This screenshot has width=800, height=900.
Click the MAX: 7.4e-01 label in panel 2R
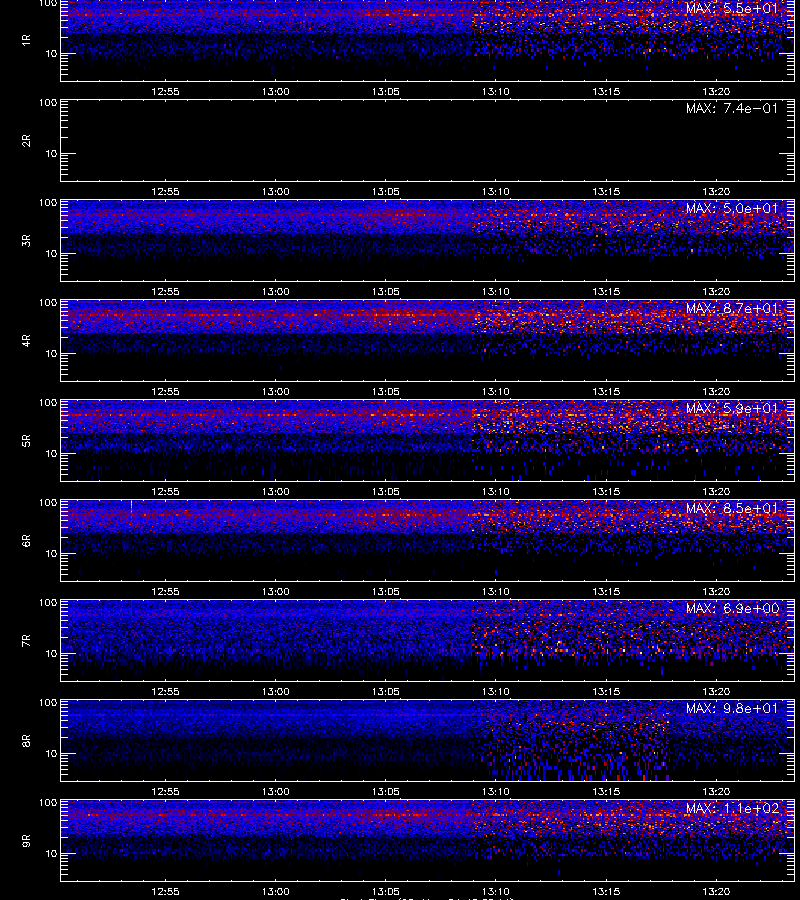[x=732, y=108]
